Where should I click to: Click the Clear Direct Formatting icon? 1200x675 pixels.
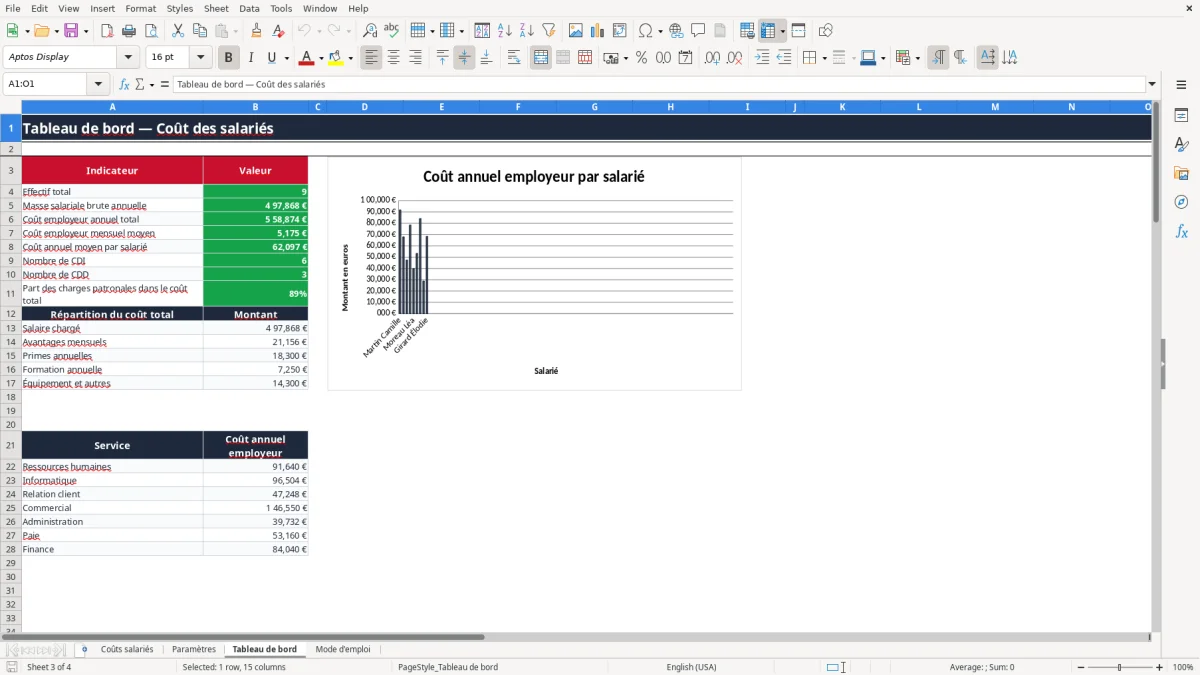tap(279, 31)
